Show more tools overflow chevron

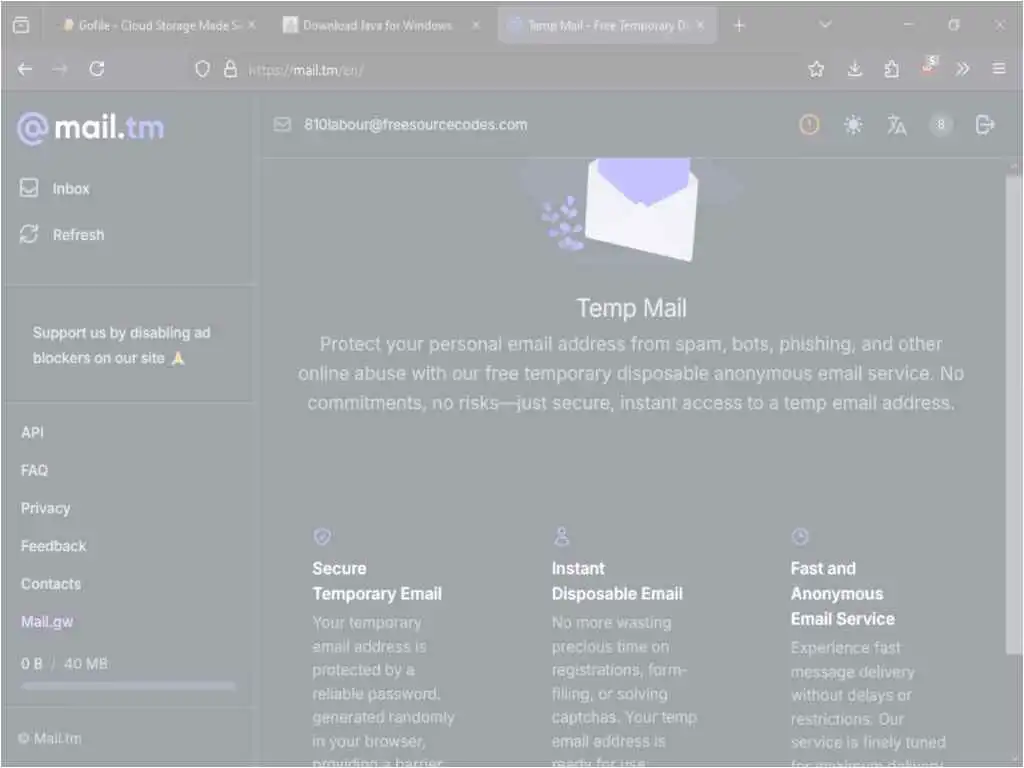point(963,69)
